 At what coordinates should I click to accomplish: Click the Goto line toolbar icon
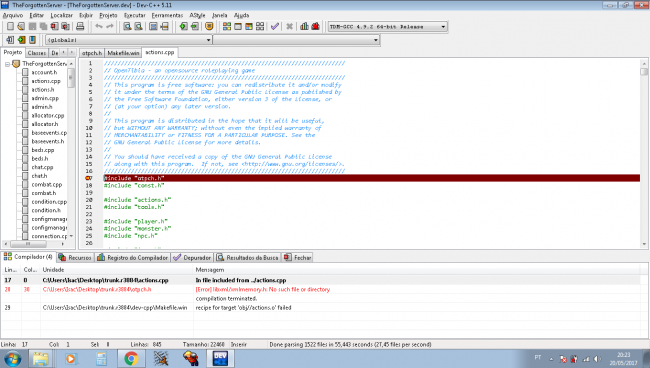pyautogui.click(x=164, y=26)
